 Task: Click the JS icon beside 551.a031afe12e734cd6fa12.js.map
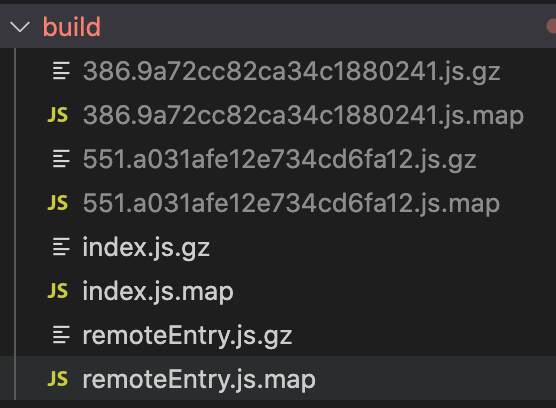click(57, 203)
